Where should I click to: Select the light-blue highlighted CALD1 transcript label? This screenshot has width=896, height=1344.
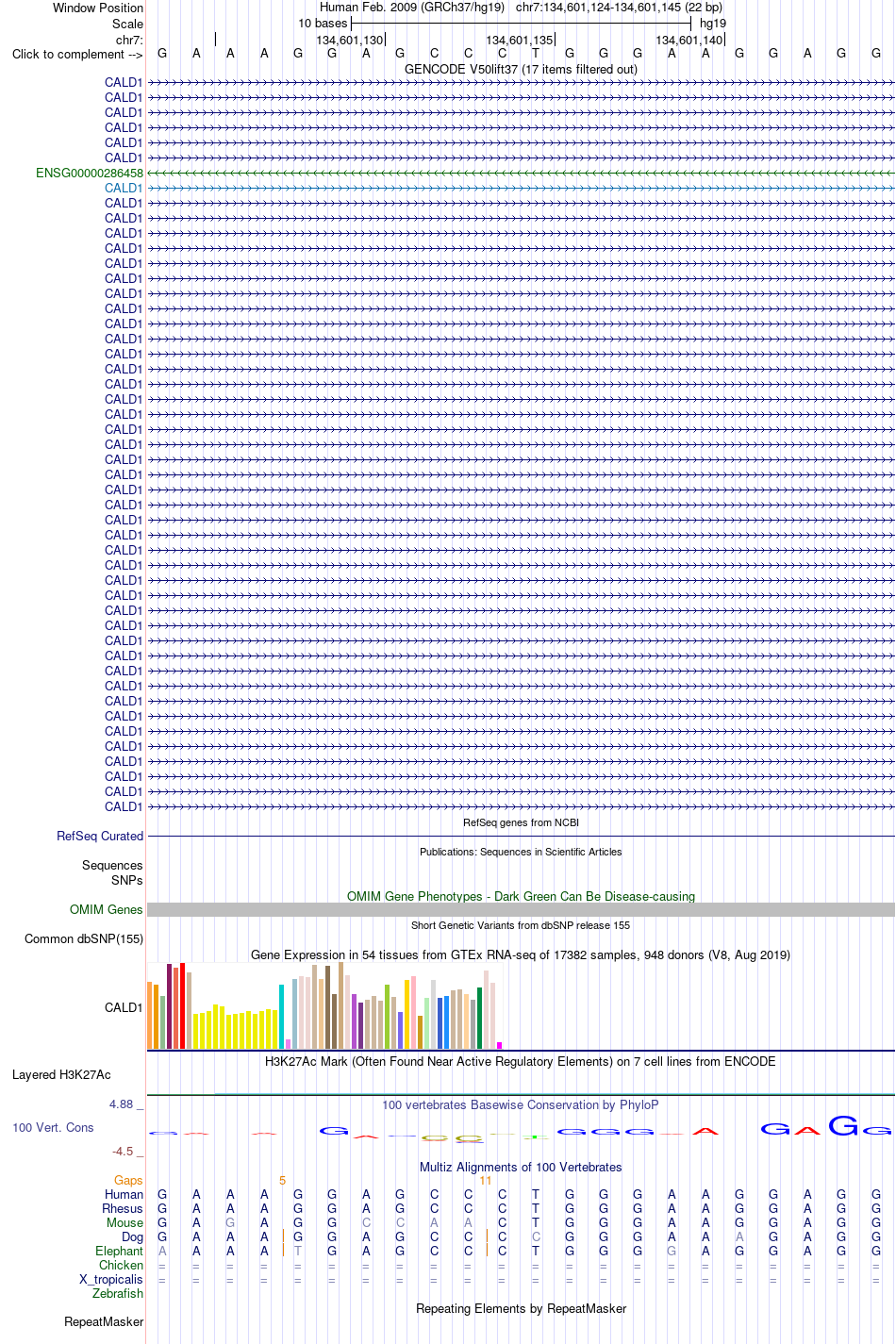coord(124,188)
